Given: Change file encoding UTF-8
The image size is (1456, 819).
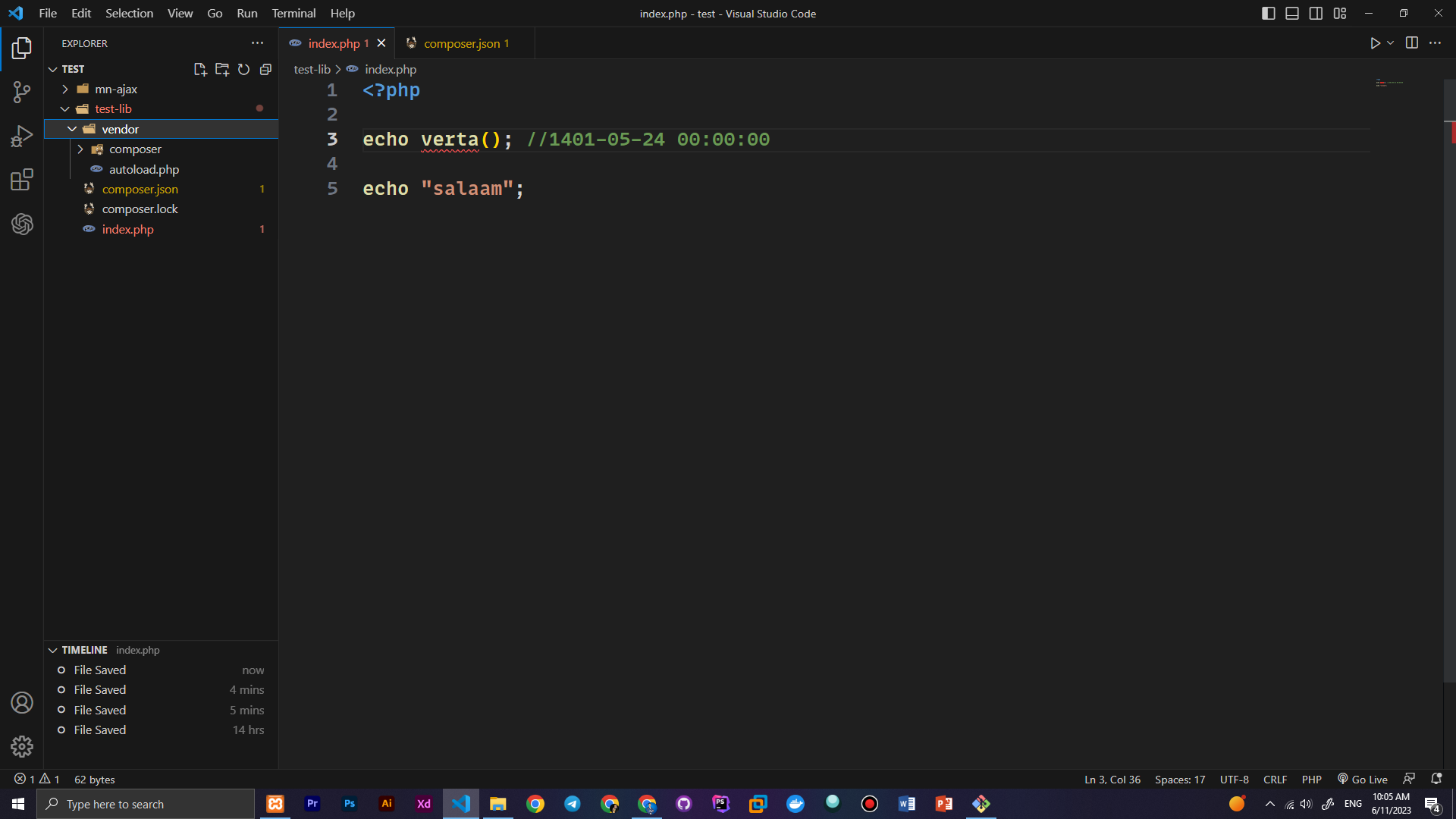Looking at the screenshot, I should (1234, 780).
